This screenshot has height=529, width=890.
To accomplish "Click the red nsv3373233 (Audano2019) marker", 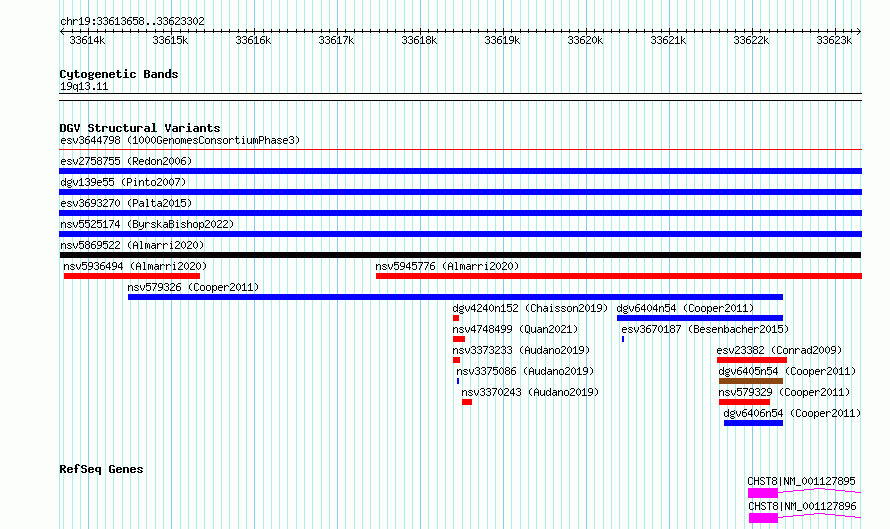I will 456,360.
